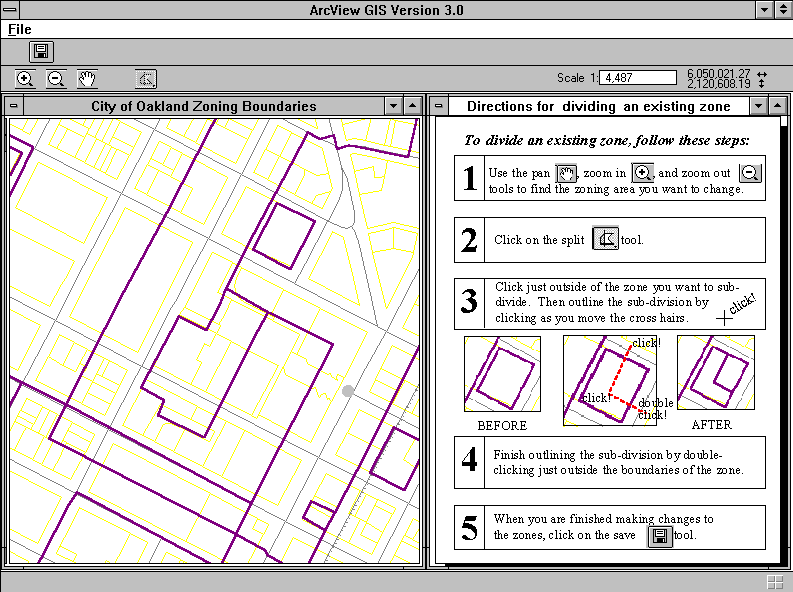
Task: Click the coordinates readout 6,050,021.27
Action: click(719, 74)
